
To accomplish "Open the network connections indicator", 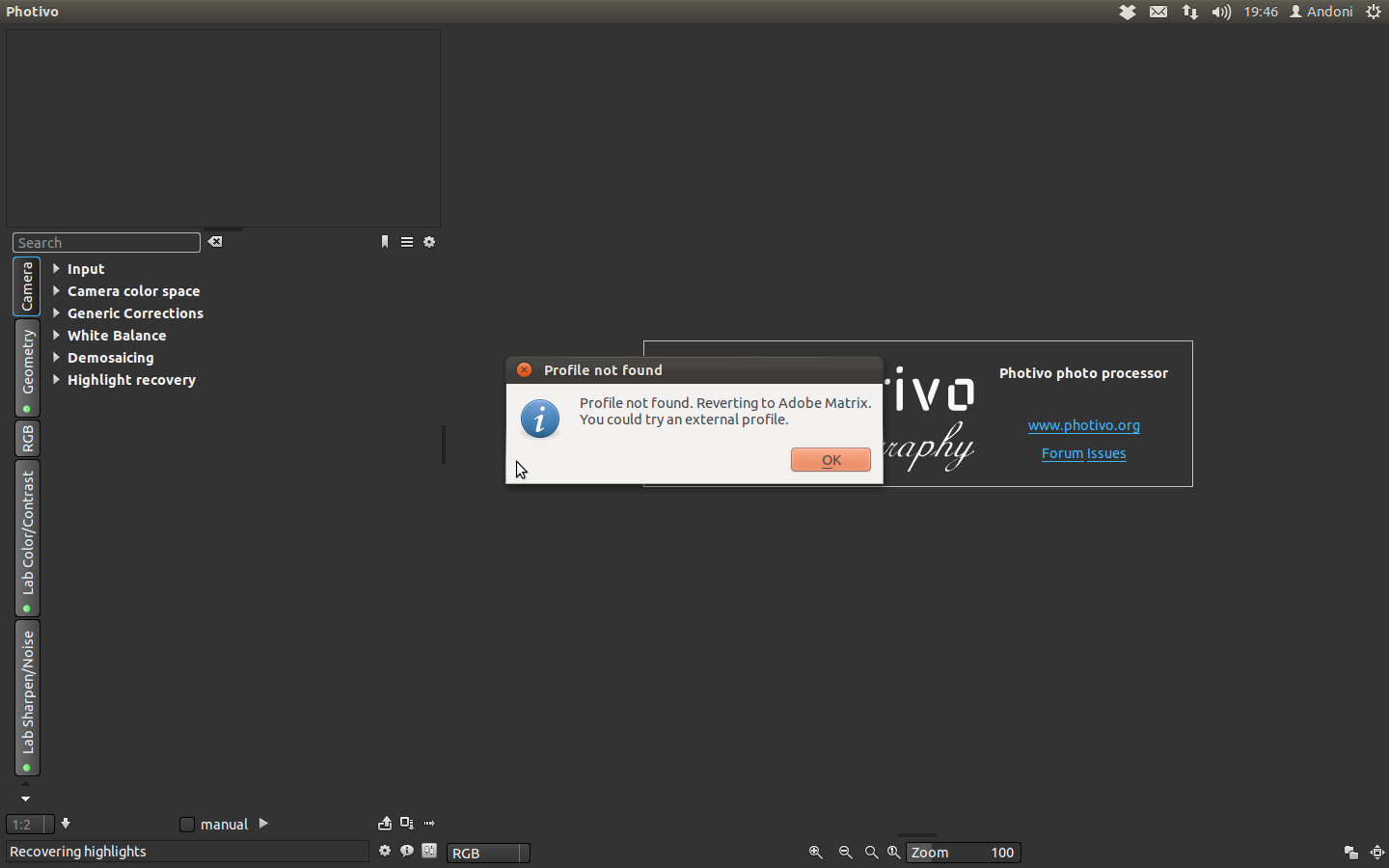I will [x=1190, y=12].
